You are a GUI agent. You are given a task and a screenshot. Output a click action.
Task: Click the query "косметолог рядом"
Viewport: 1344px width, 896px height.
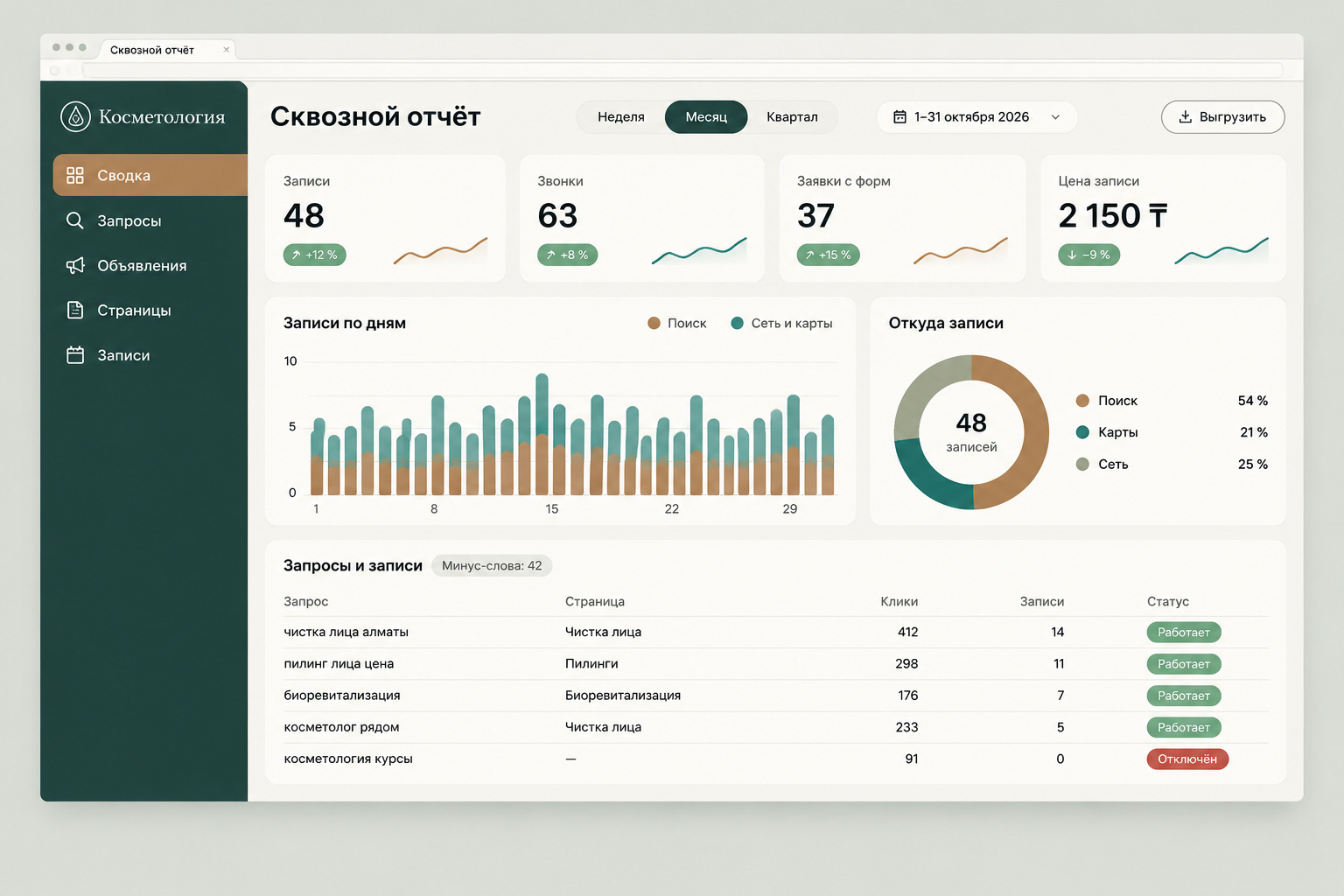pyautogui.click(x=341, y=727)
